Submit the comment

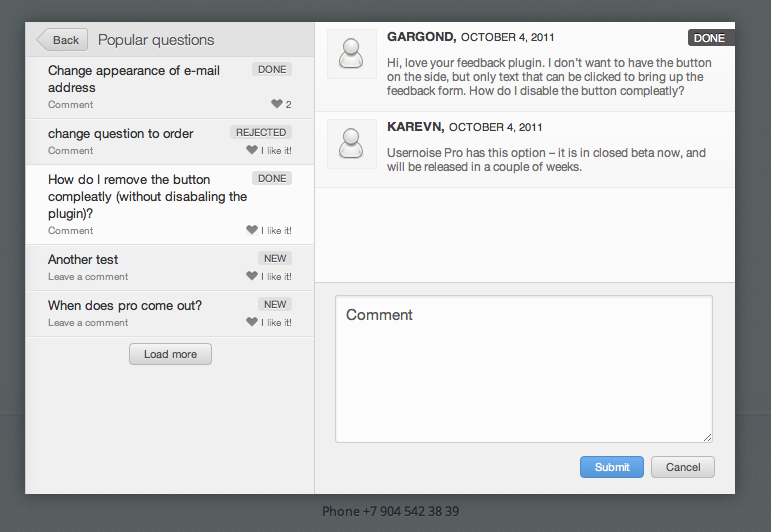click(x=611, y=467)
